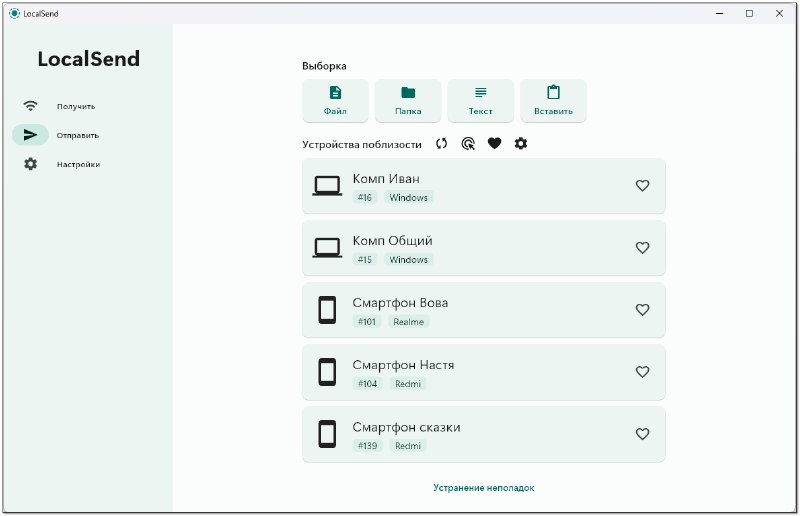
Task: Open send mode gear next to devices
Action: point(520,144)
